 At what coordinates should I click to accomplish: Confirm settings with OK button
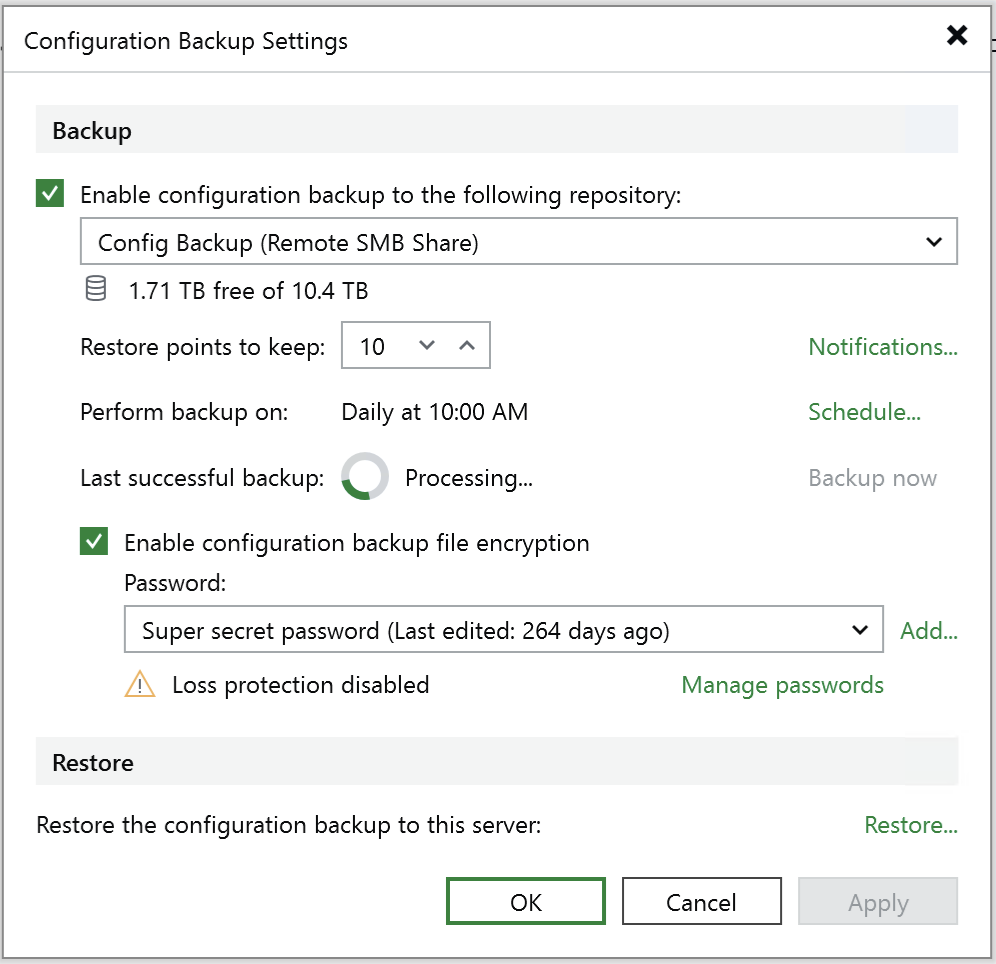pyautogui.click(x=525, y=901)
